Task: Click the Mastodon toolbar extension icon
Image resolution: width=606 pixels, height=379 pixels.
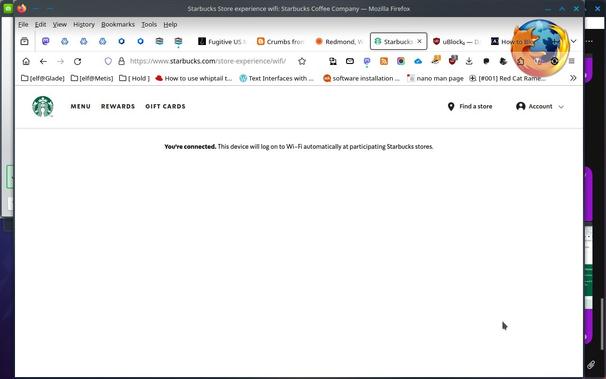Action: click(367, 61)
